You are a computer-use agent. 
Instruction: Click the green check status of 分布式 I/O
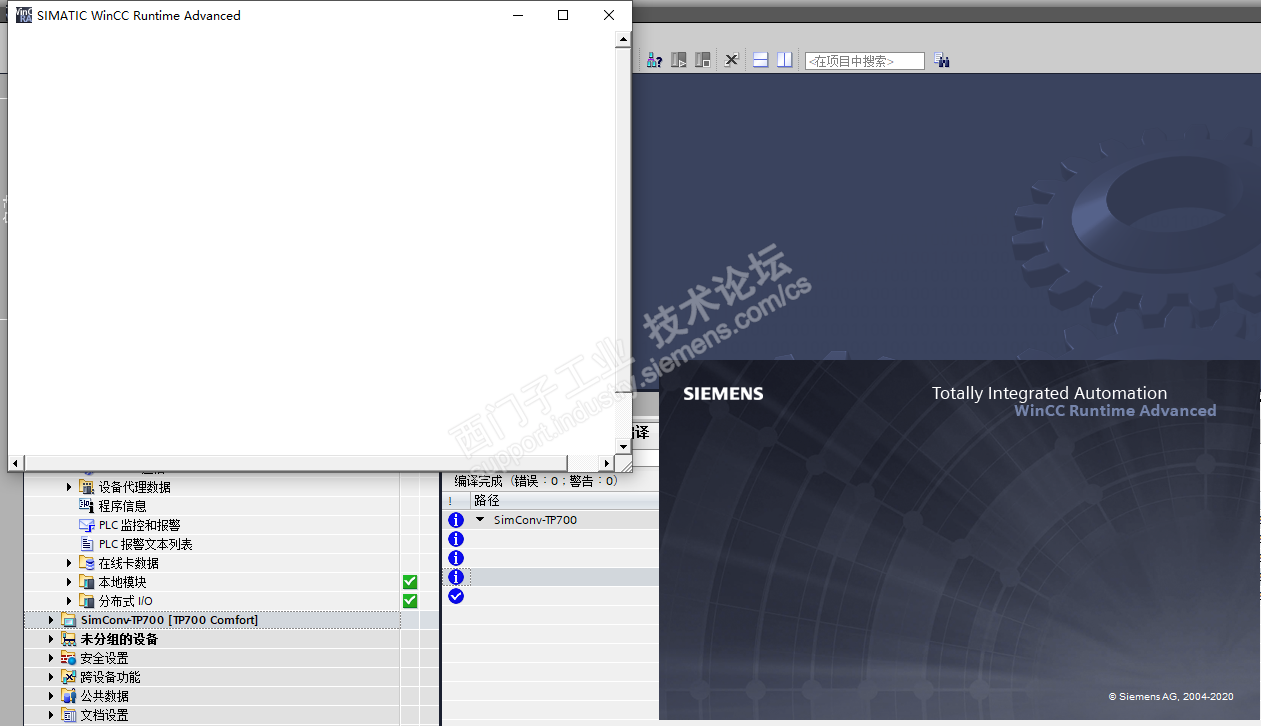click(x=410, y=601)
